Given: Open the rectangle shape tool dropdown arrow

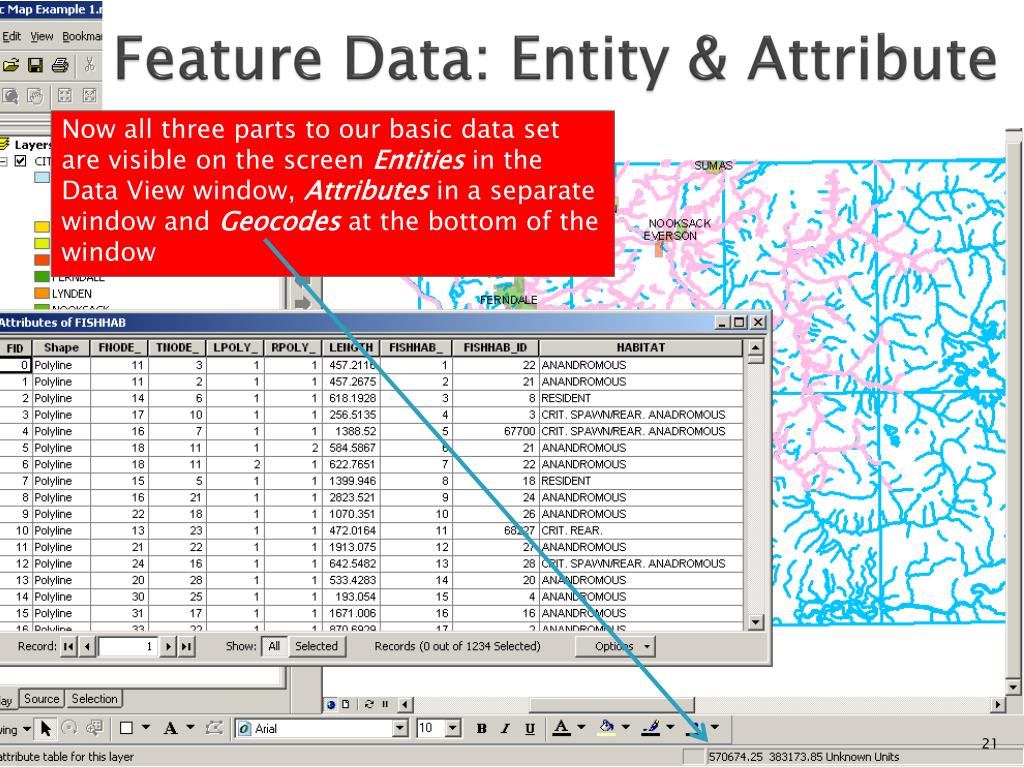Looking at the screenshot, I should tap(146, 727).
